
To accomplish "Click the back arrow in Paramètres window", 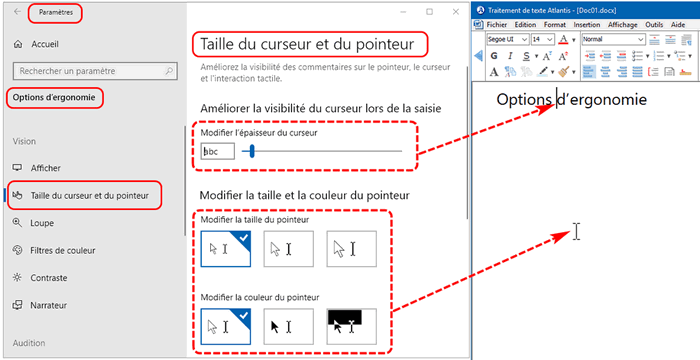I will point(17,12).
